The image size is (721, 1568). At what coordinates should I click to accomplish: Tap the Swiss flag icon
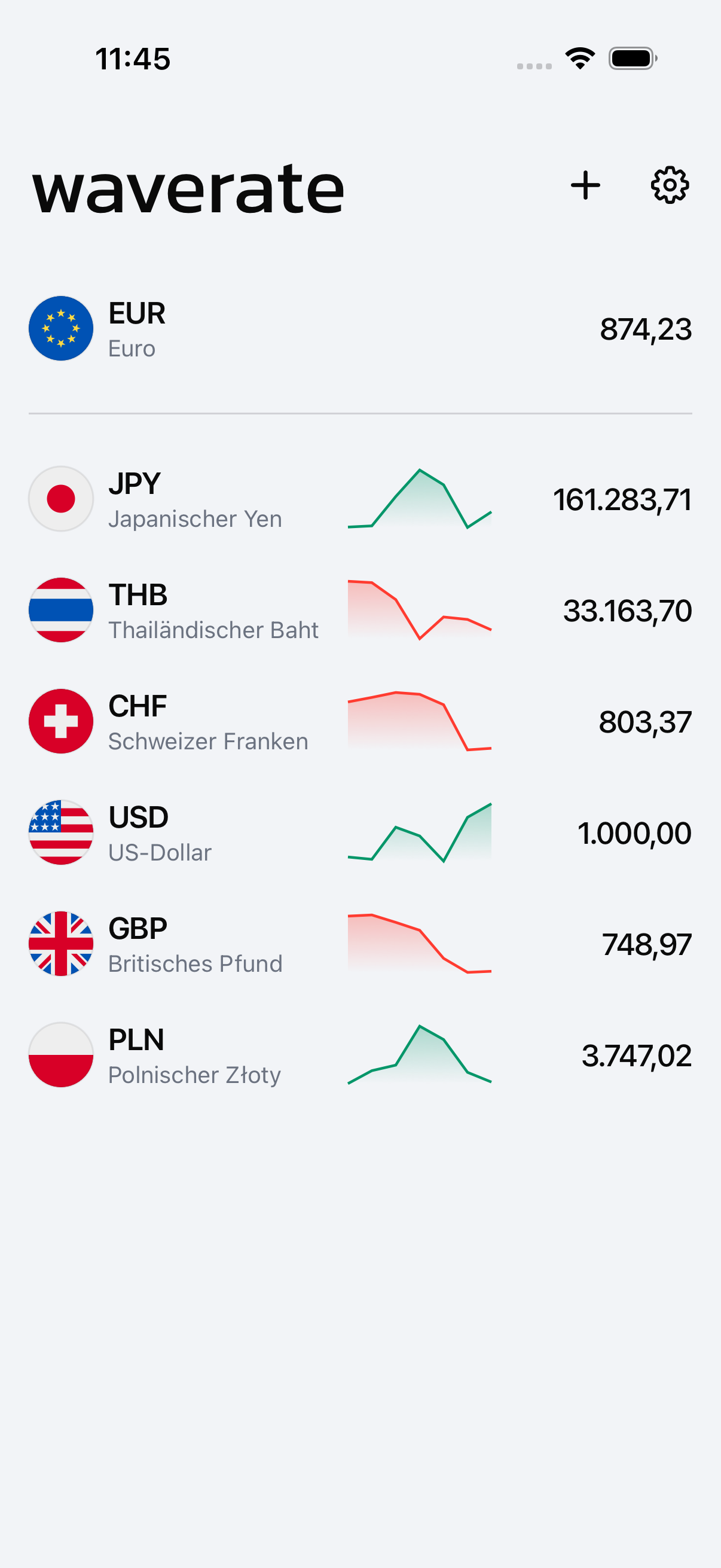61,721
